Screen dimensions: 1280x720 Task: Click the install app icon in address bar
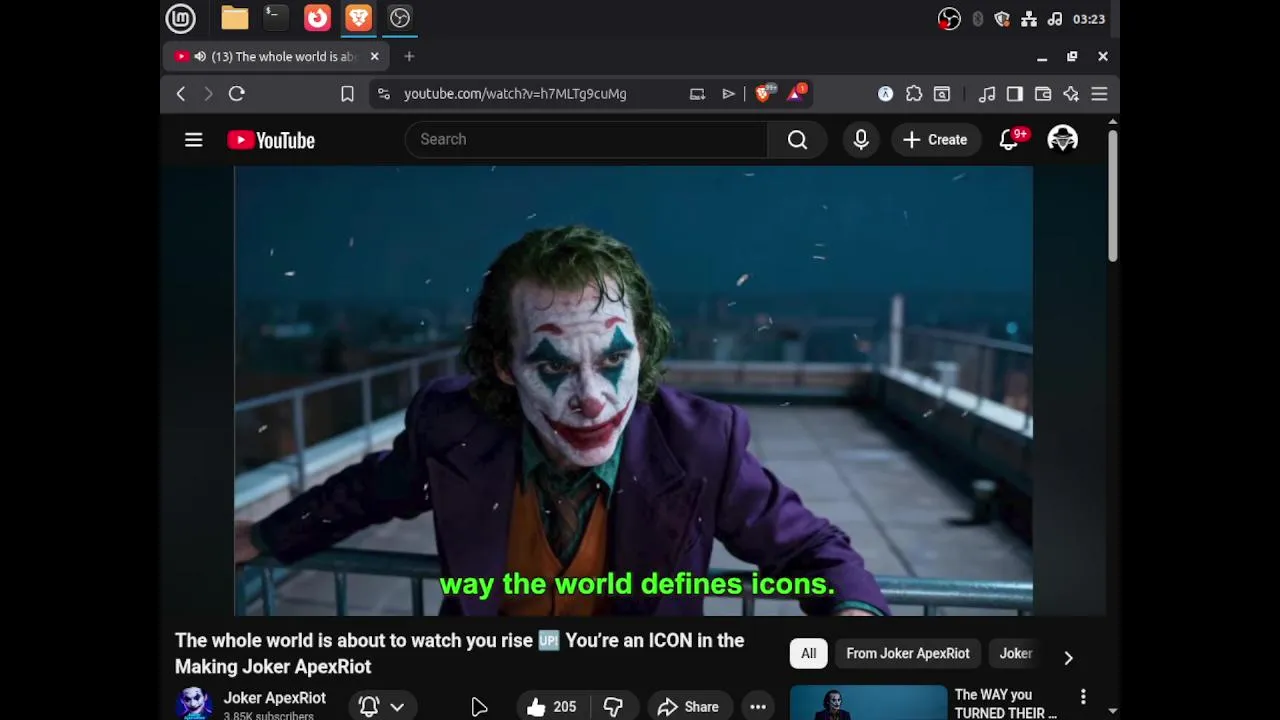[697, 94]
